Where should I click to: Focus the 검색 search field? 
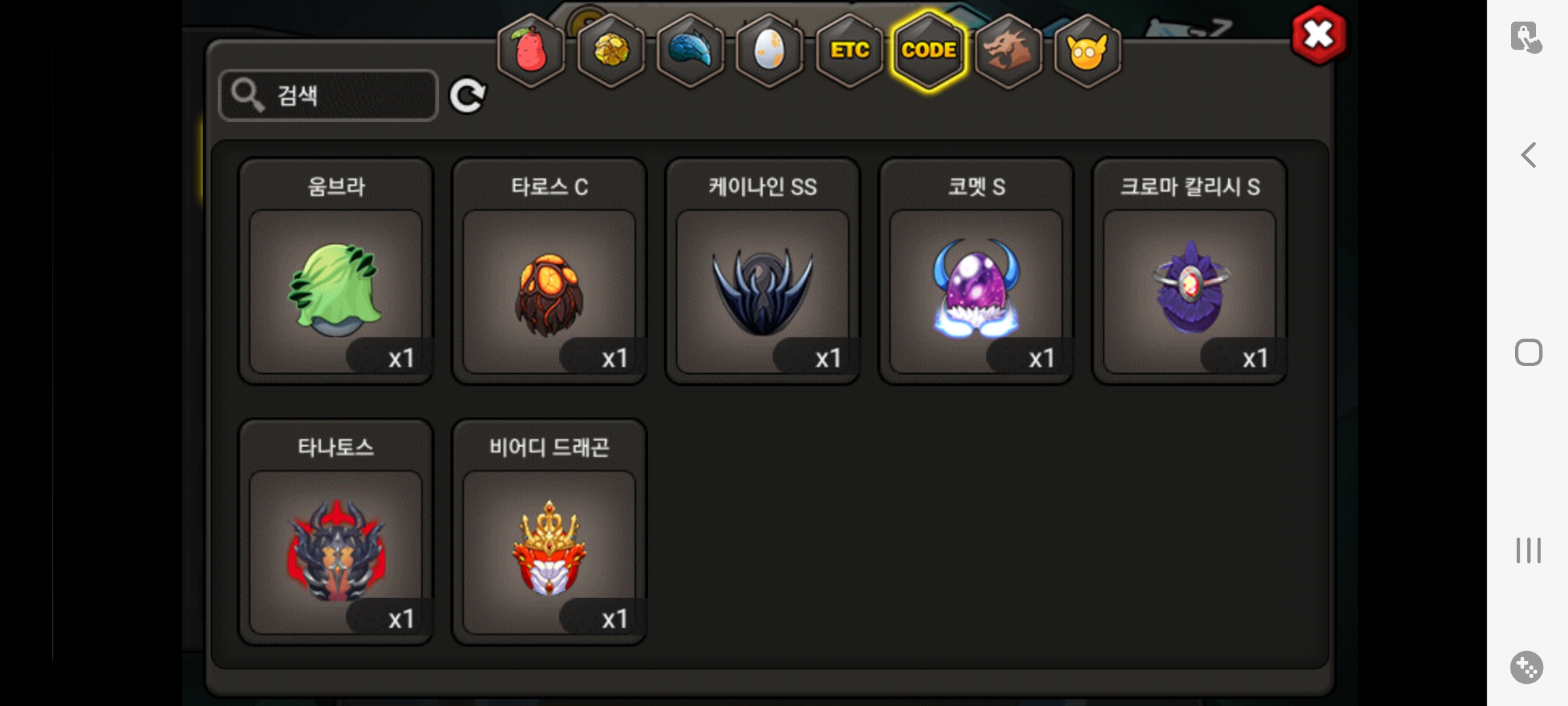click(x=329, y=95)
